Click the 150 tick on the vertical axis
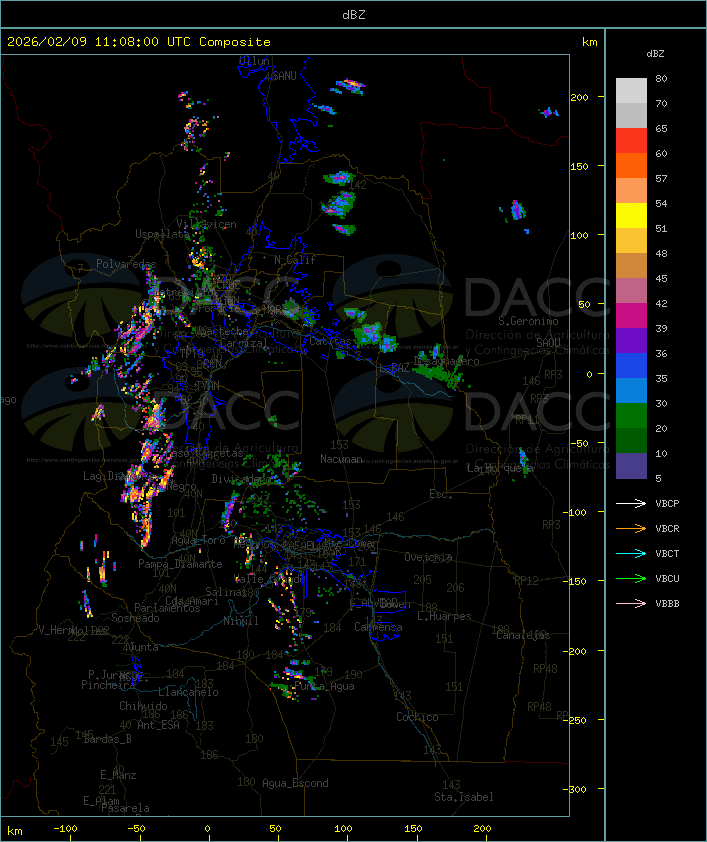The width and height of the screenshot is (707, 842). coord(579,166)
